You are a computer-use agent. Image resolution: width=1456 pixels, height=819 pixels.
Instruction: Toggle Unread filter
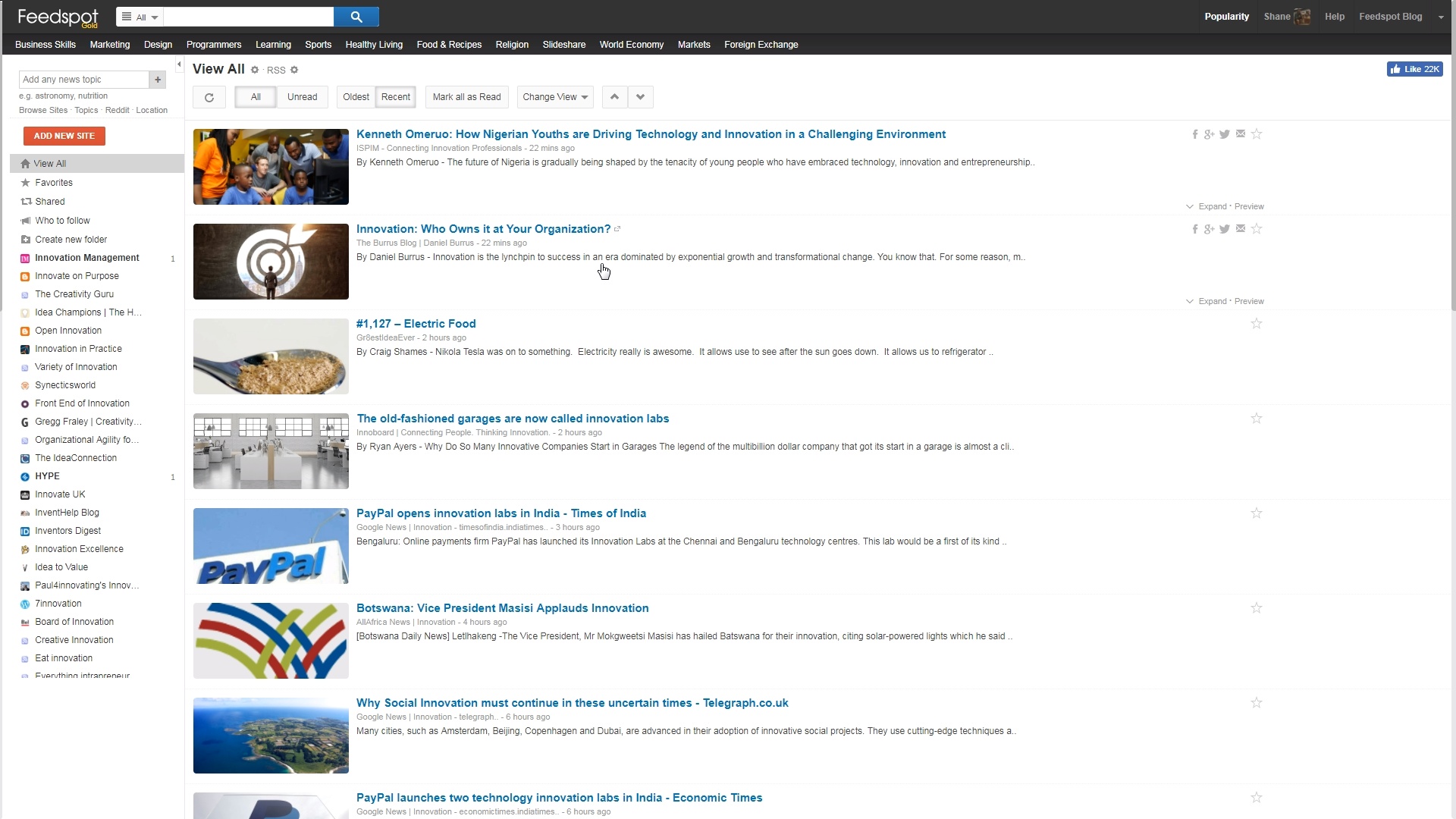click(302, 97)
